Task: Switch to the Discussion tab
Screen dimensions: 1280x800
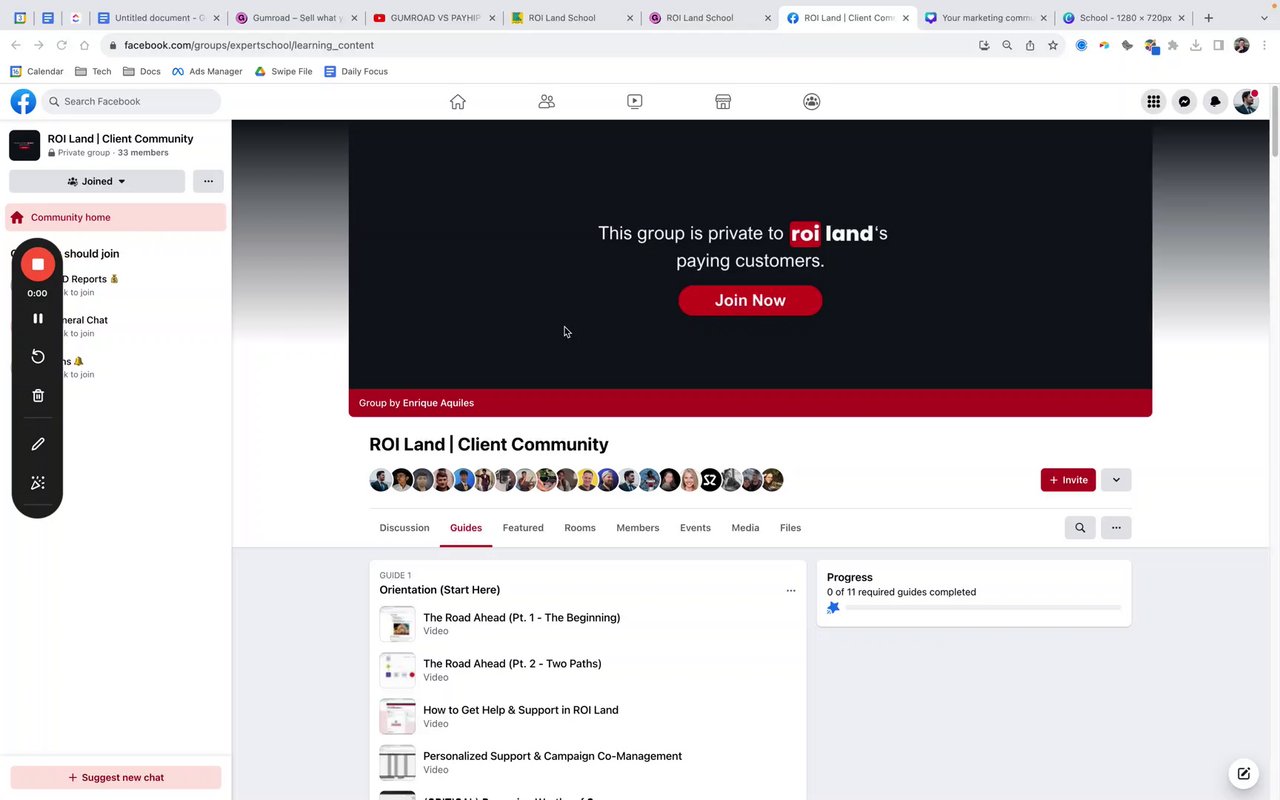Action: [x=404, y=528]
